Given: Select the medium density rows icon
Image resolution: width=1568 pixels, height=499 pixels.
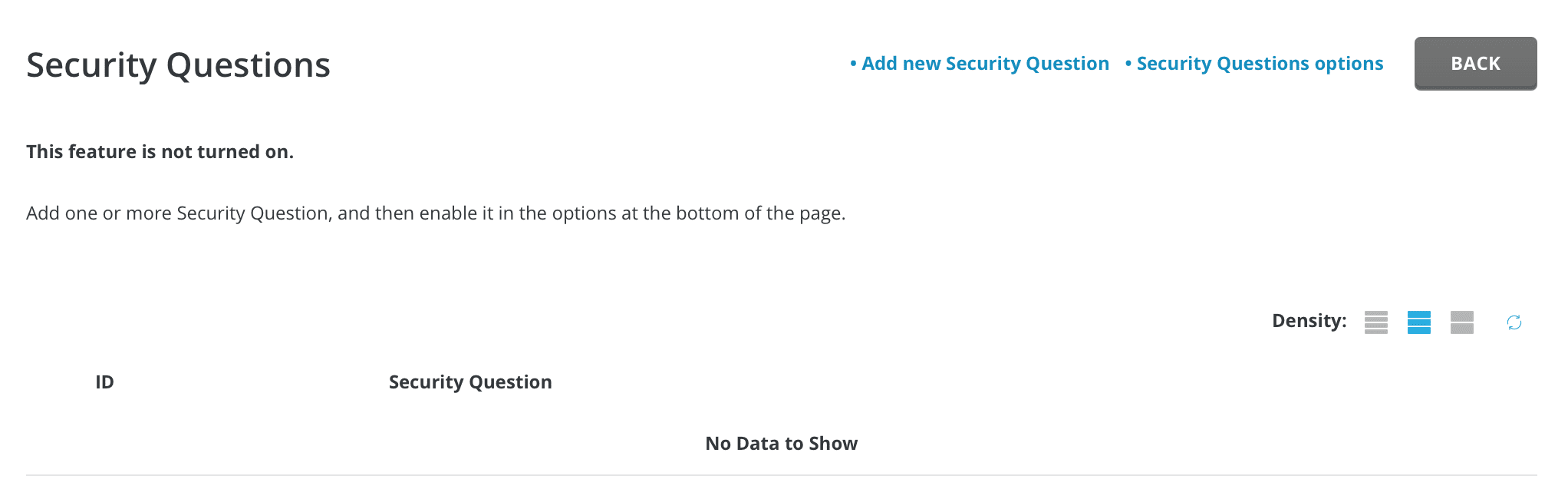Looking at the screenshot, I should 1418,322.
